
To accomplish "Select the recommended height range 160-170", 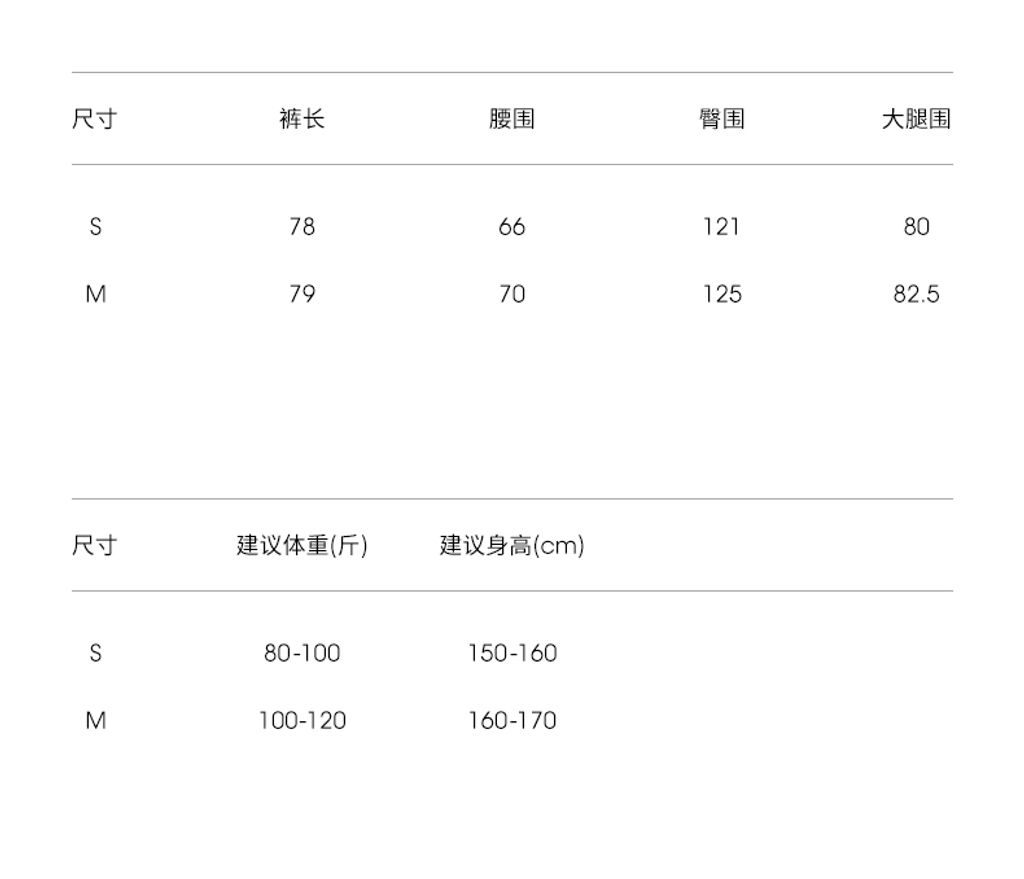I will tap(512, 720).
